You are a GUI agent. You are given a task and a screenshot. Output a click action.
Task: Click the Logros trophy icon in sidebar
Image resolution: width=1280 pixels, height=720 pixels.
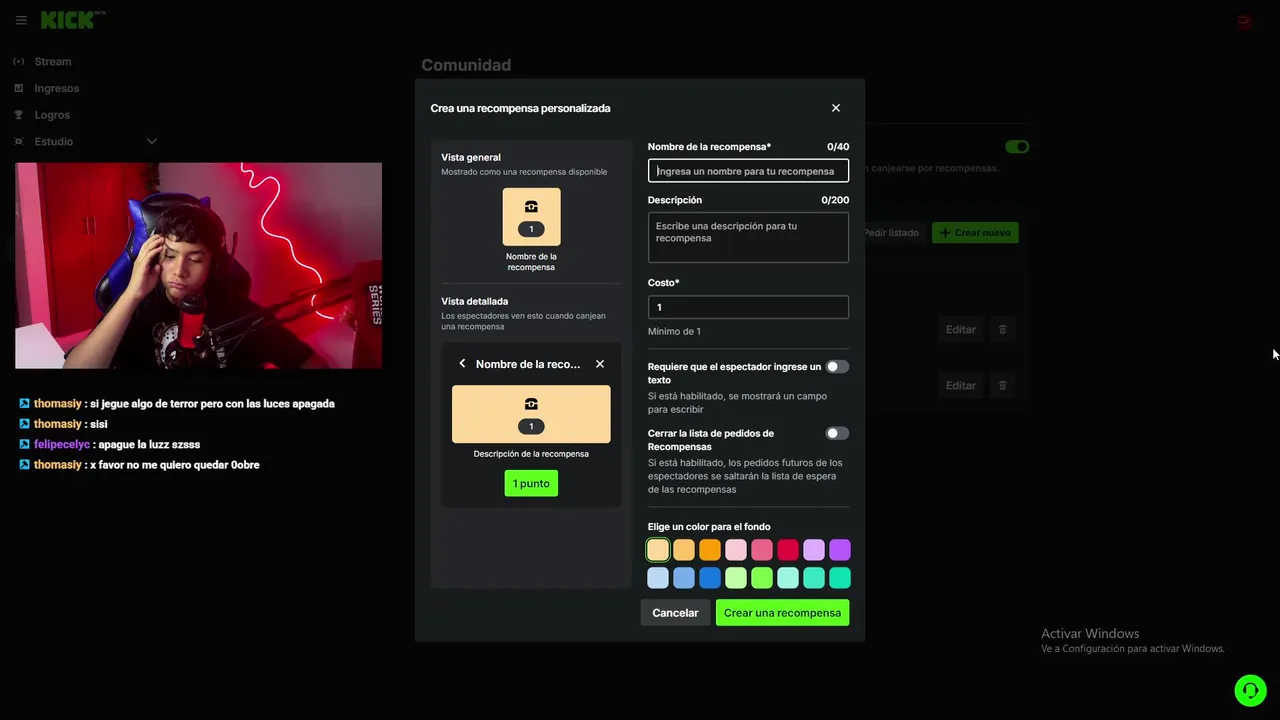click(19, 115)
